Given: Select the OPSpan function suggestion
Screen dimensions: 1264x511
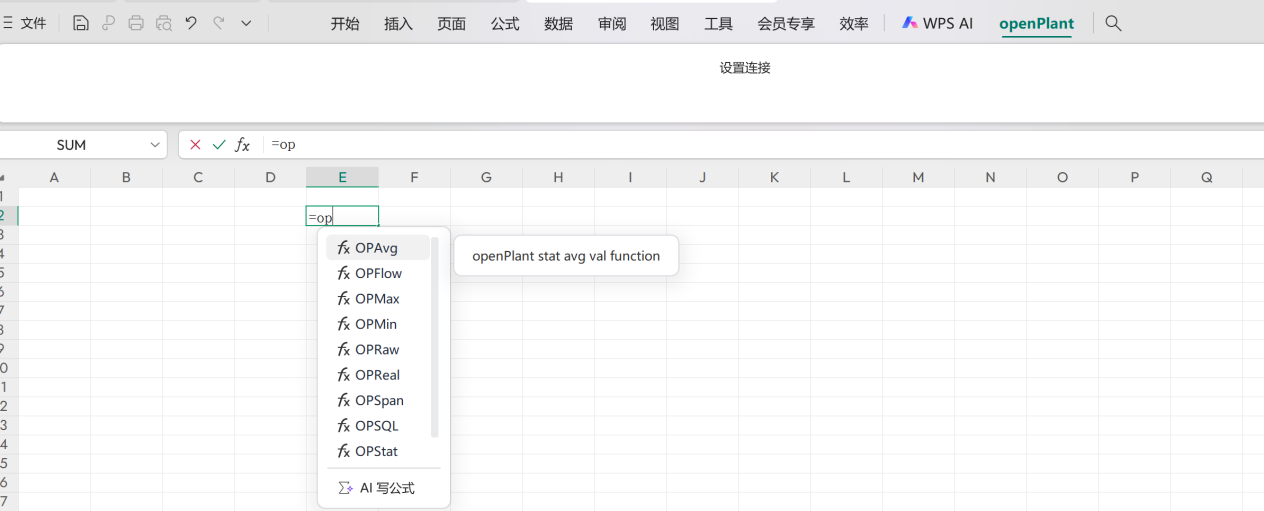Looking at the screenshot, I should 378,400.
